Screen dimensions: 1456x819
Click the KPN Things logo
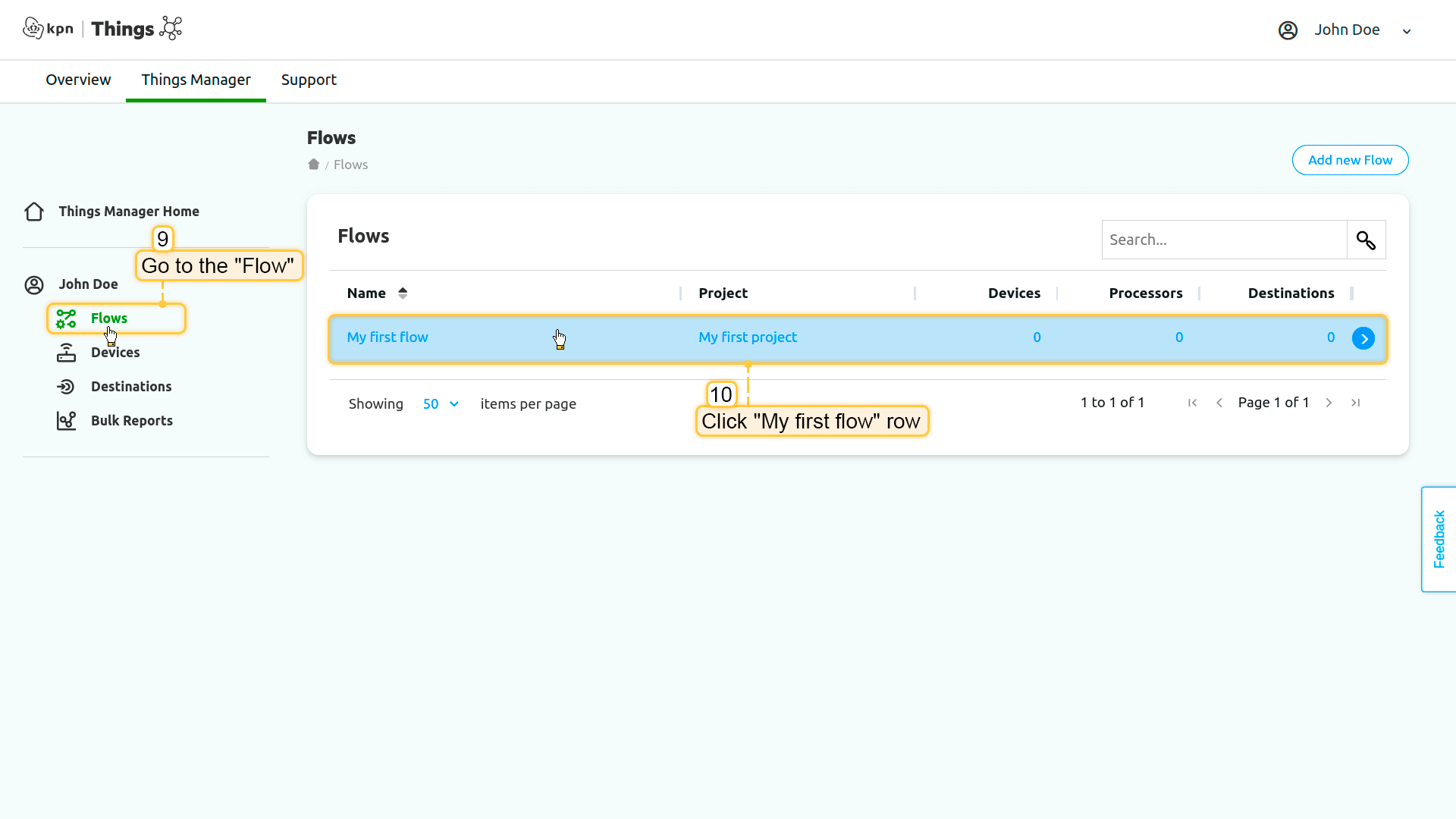pos(102,29)
